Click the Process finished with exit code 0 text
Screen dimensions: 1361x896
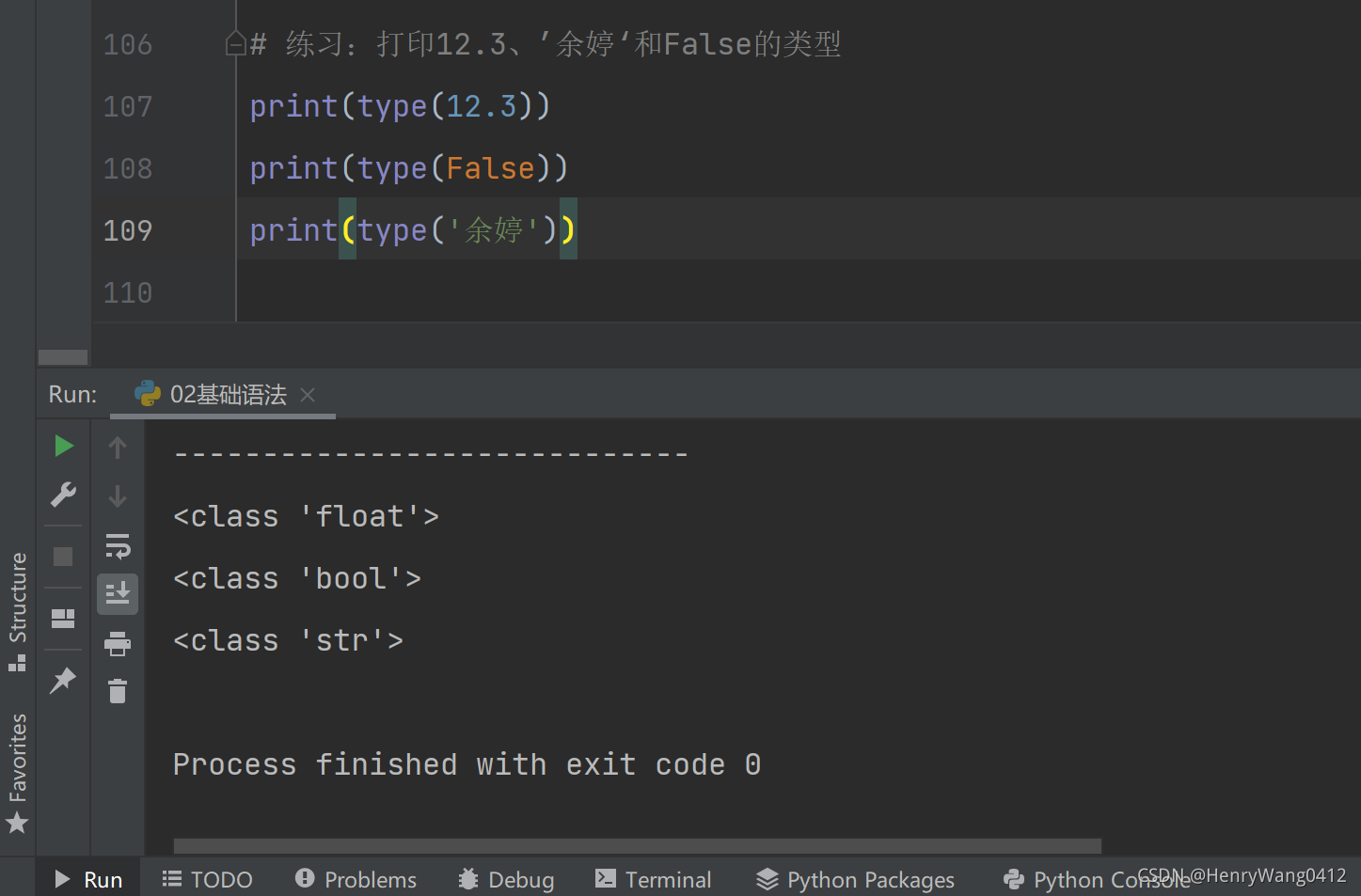(467, 764)
